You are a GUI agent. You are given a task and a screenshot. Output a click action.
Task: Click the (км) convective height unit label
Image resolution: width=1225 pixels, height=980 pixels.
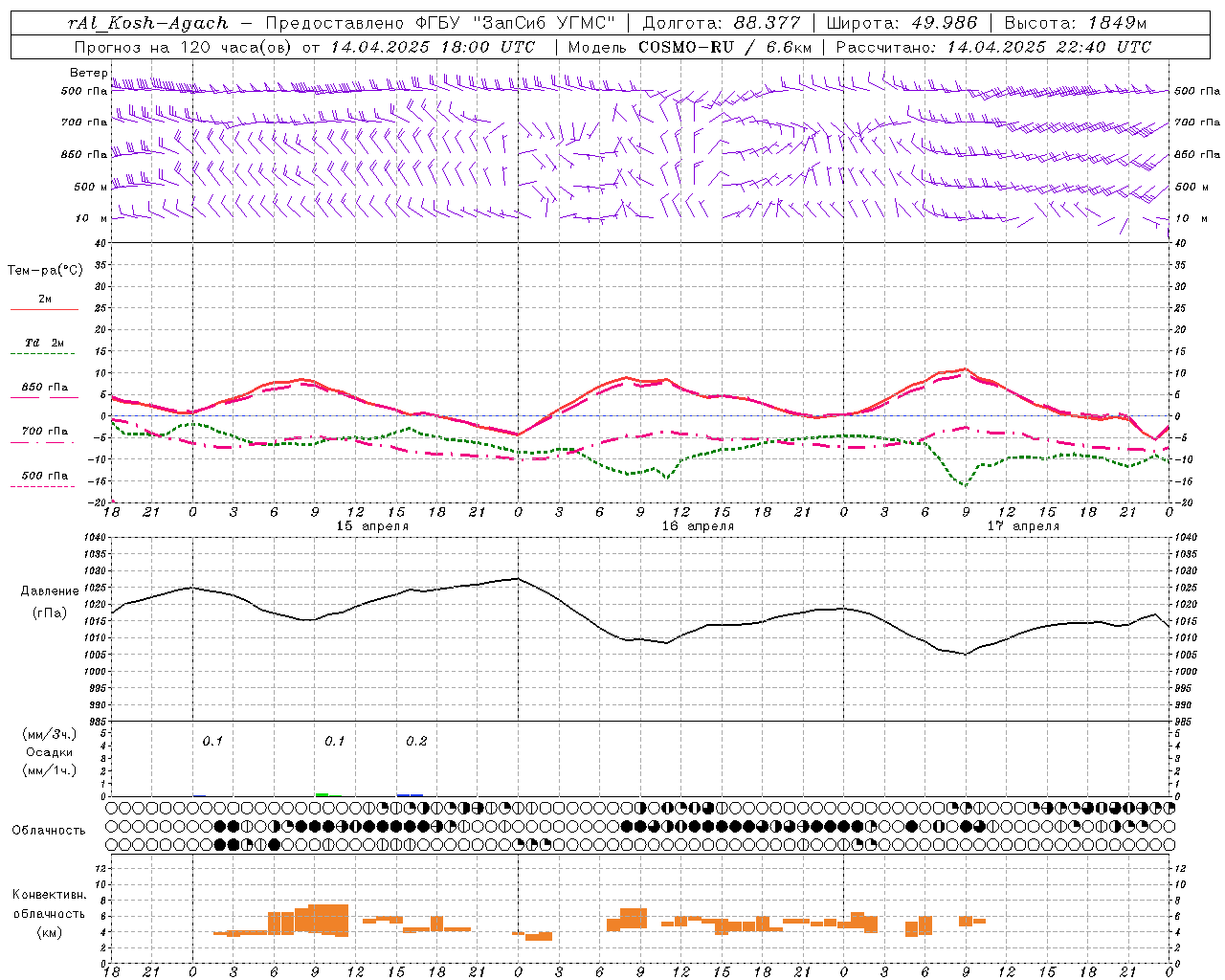click(x=50, y=932)
